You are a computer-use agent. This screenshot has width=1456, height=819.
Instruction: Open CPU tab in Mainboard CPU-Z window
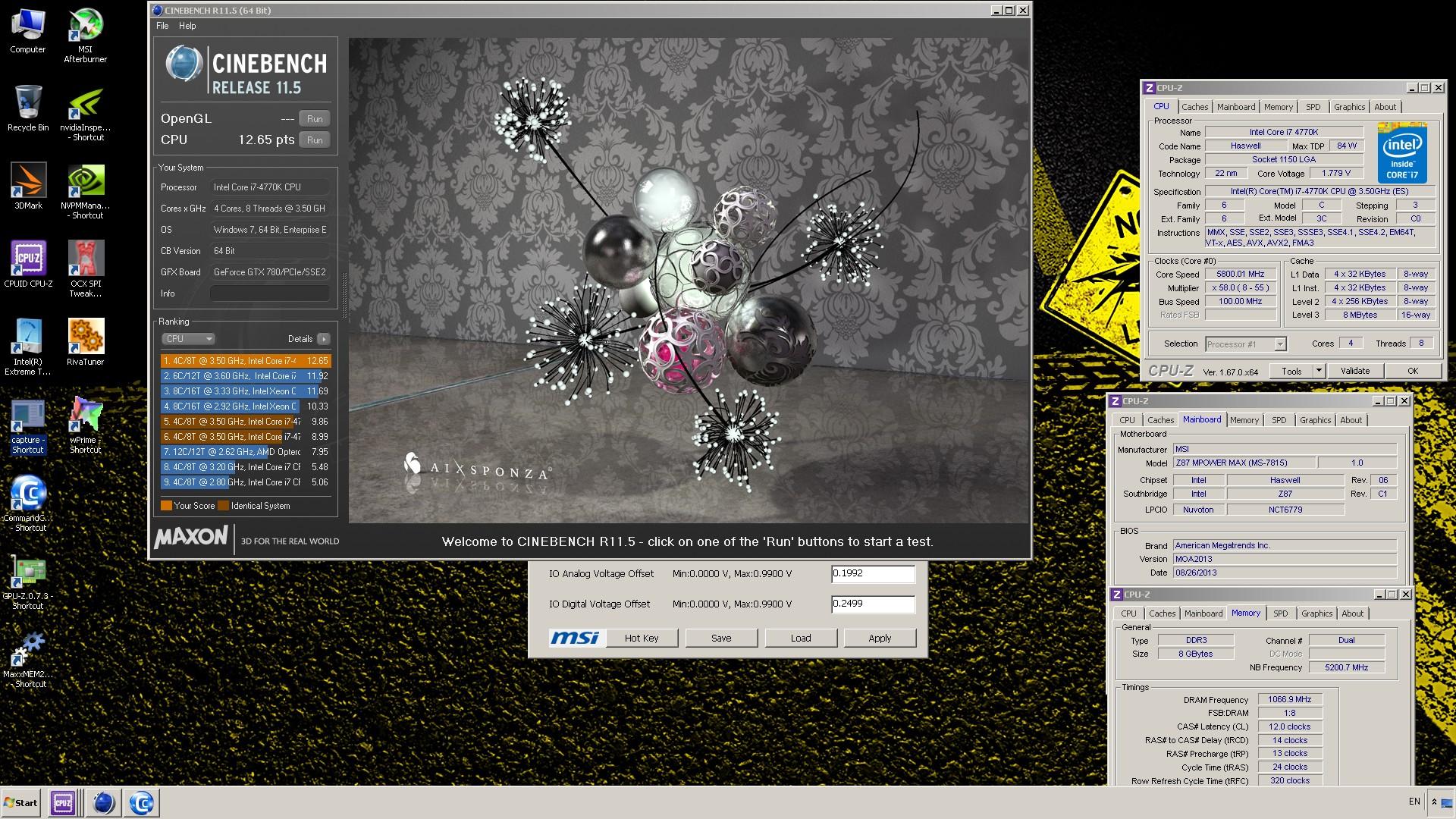[1127, 420]
